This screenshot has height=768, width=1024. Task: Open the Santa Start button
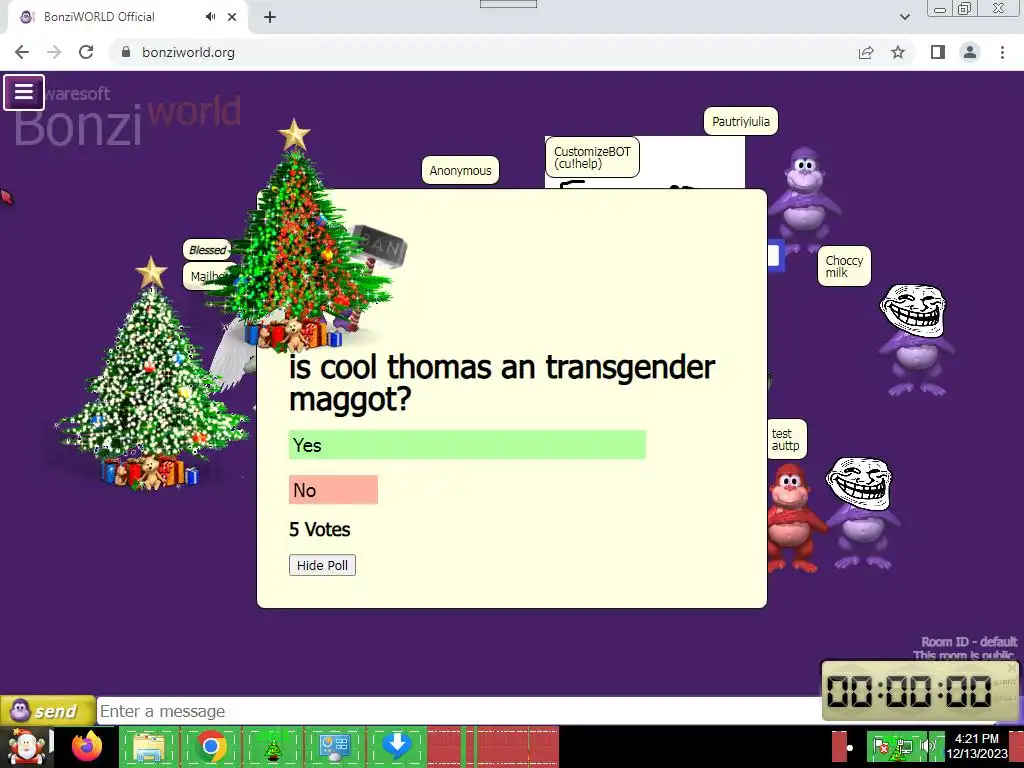26,746
